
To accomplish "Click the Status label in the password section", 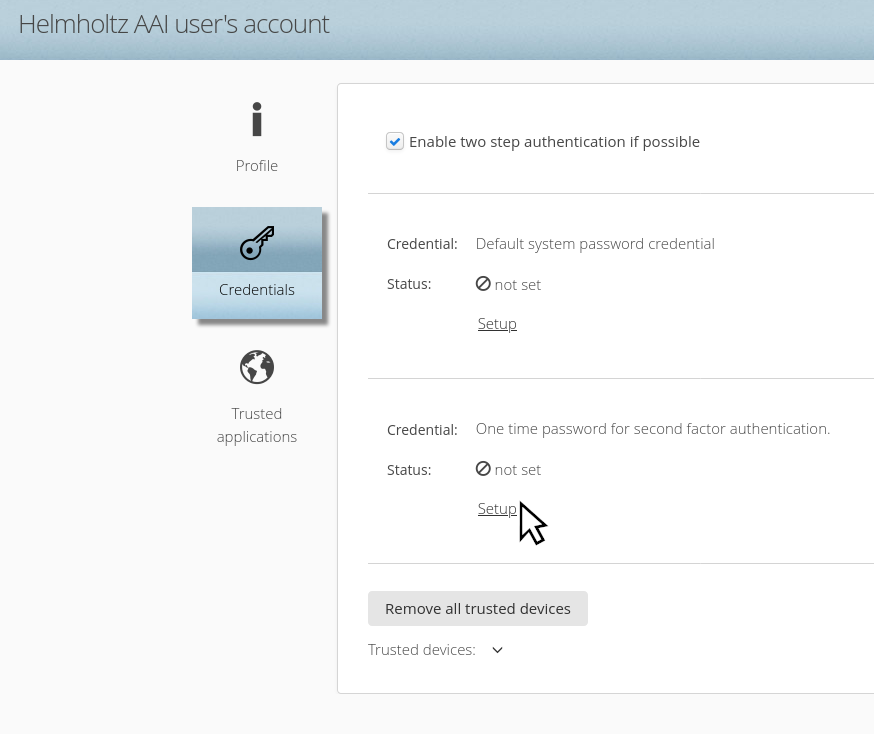I will point(409,283).
